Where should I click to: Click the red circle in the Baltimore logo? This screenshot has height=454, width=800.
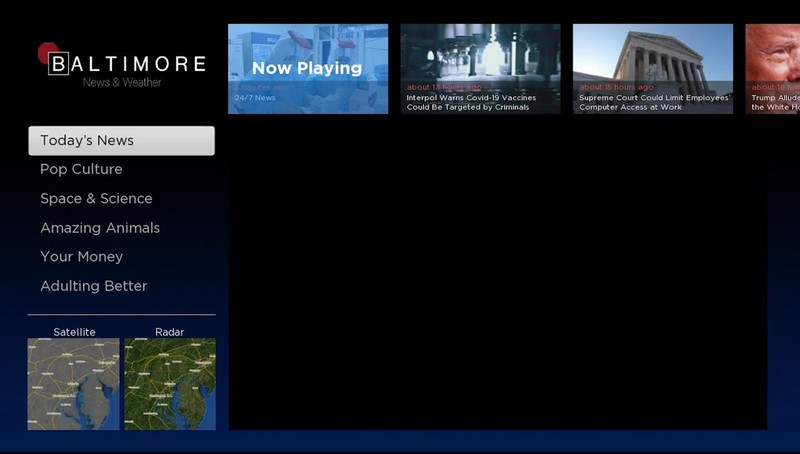pos(44,53)
